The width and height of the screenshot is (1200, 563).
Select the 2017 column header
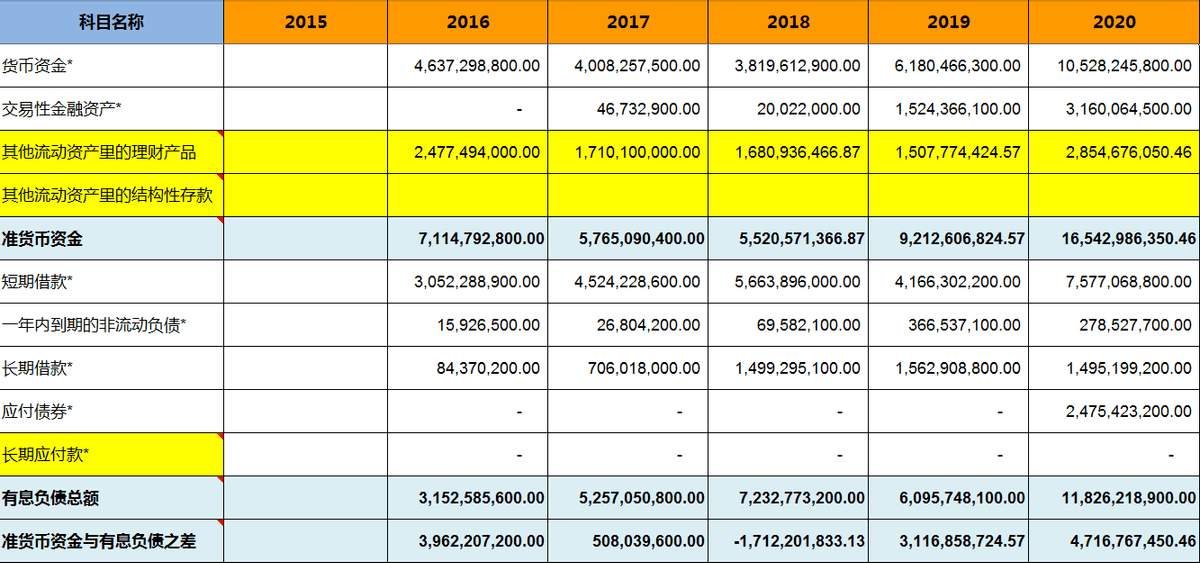tap(628, 22)
